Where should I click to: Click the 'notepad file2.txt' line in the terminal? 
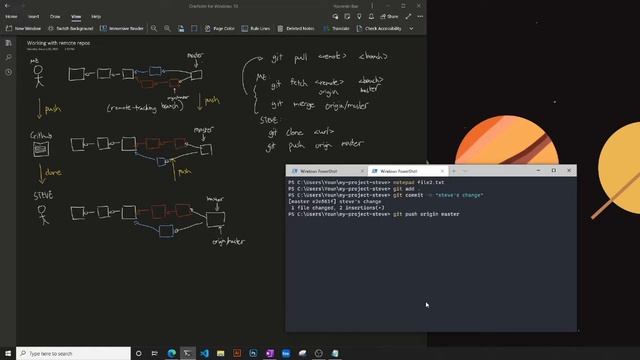[366, 182]
